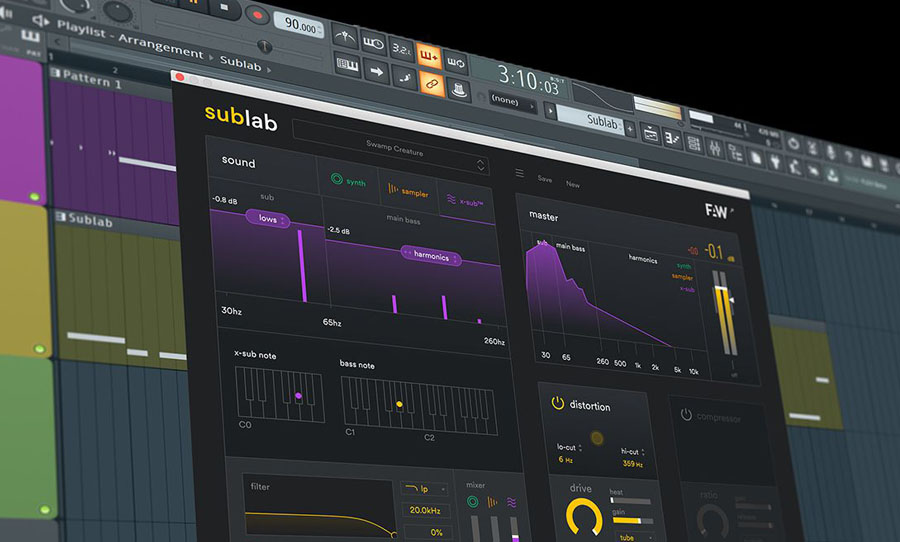Enable wait-for-input before recording icon
The image size is (900, 542).
coord(374,43)
